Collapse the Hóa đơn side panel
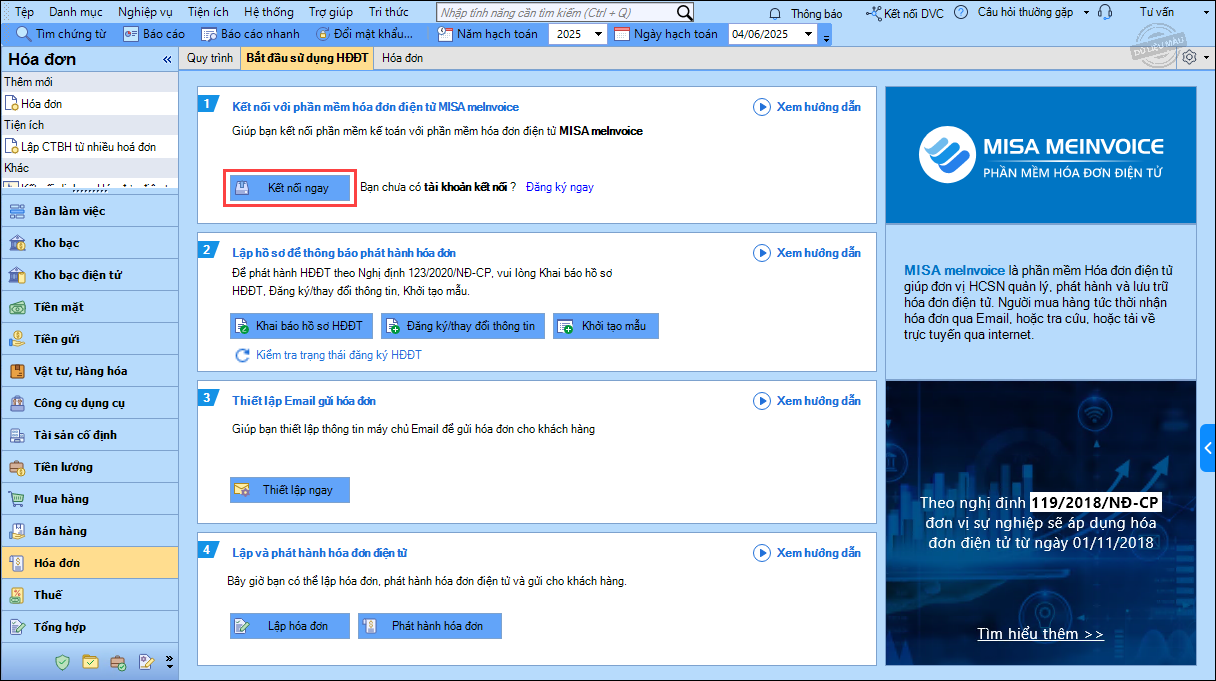 click(x=167, y=59)
